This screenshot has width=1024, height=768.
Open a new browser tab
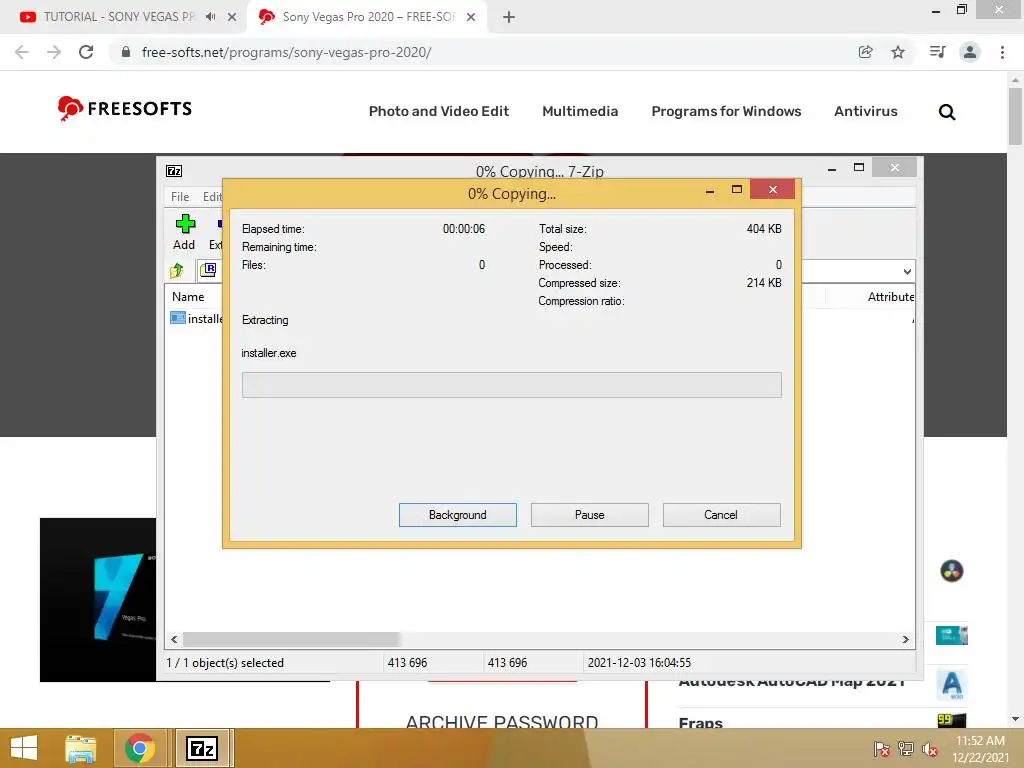[x=509, y=17]
